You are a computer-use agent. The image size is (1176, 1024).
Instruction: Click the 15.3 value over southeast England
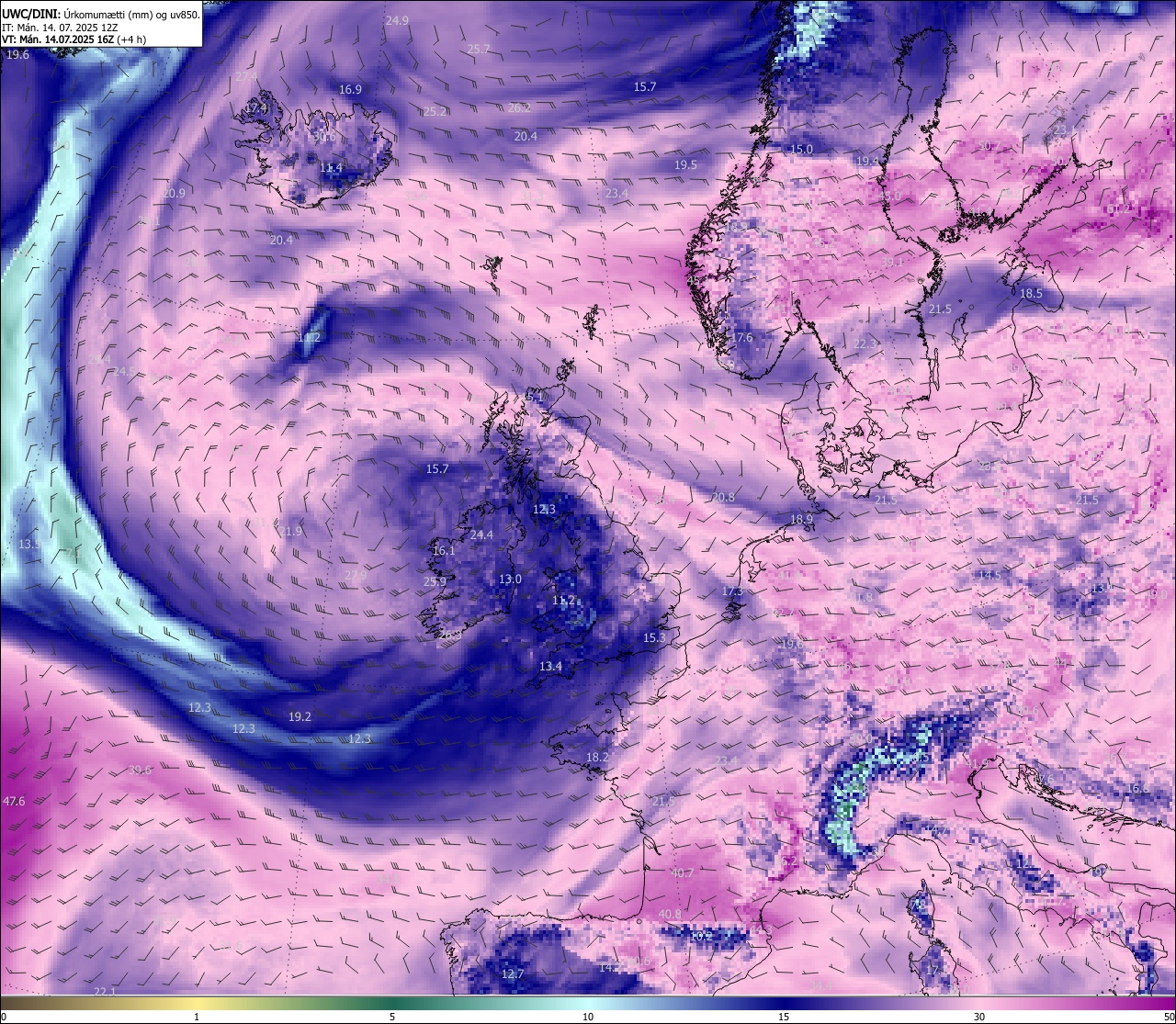pyautogui.click(x=654, y=638)
